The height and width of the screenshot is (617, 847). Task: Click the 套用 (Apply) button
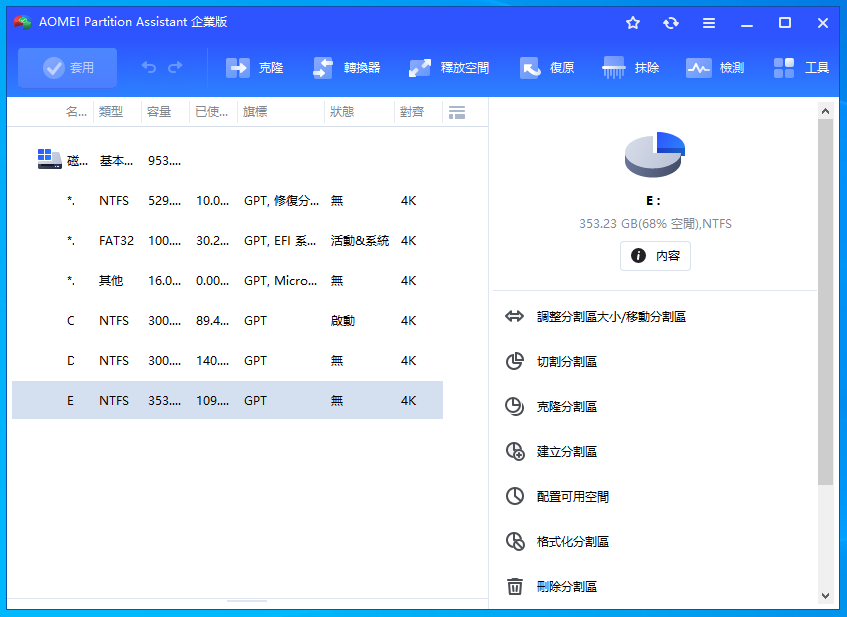pos(68,68)
